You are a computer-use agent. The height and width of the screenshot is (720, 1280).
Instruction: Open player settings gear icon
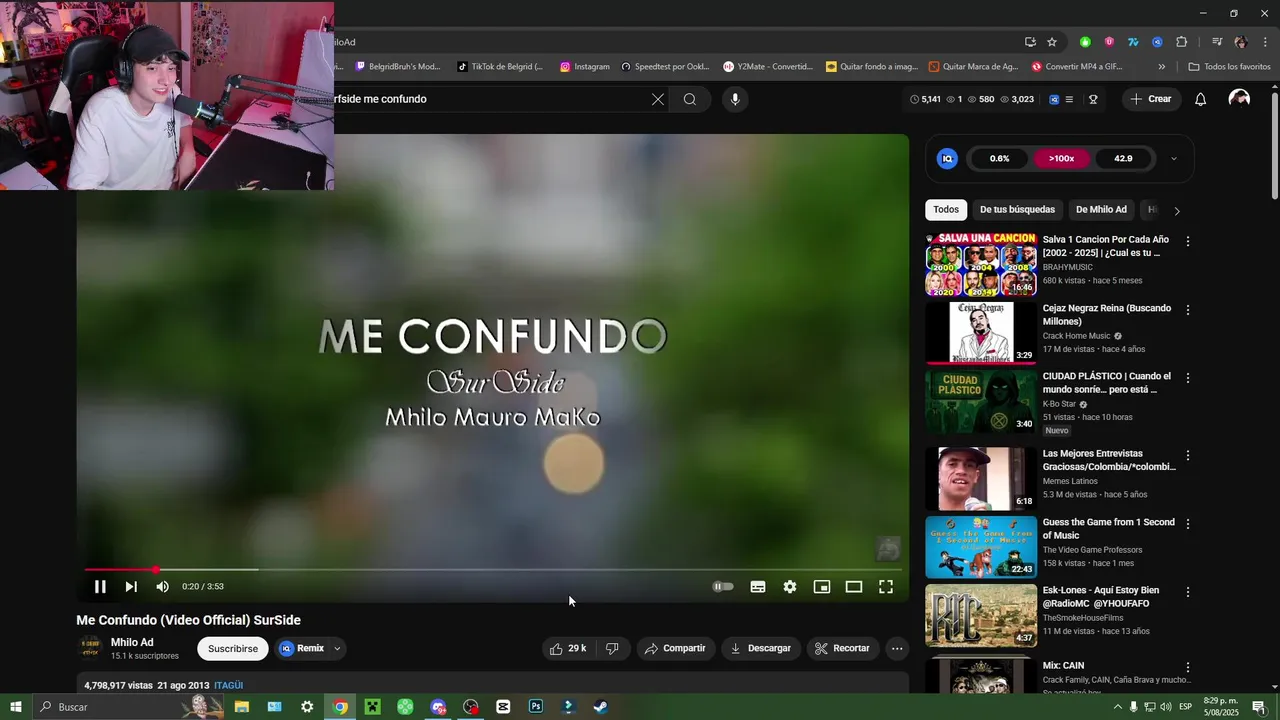click(790, 587)
